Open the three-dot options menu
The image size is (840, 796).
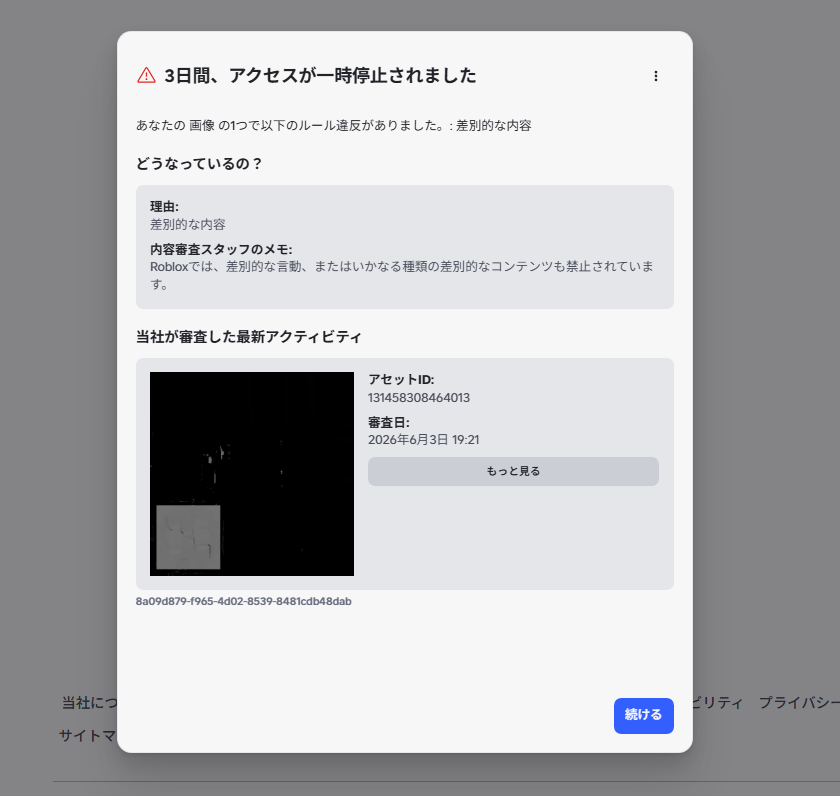coord(656,76)
